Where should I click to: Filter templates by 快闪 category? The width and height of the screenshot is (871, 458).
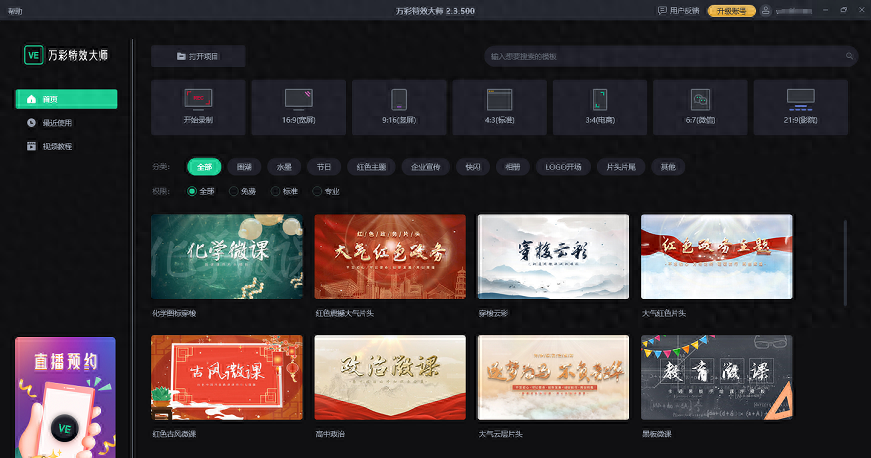[473, 167]
